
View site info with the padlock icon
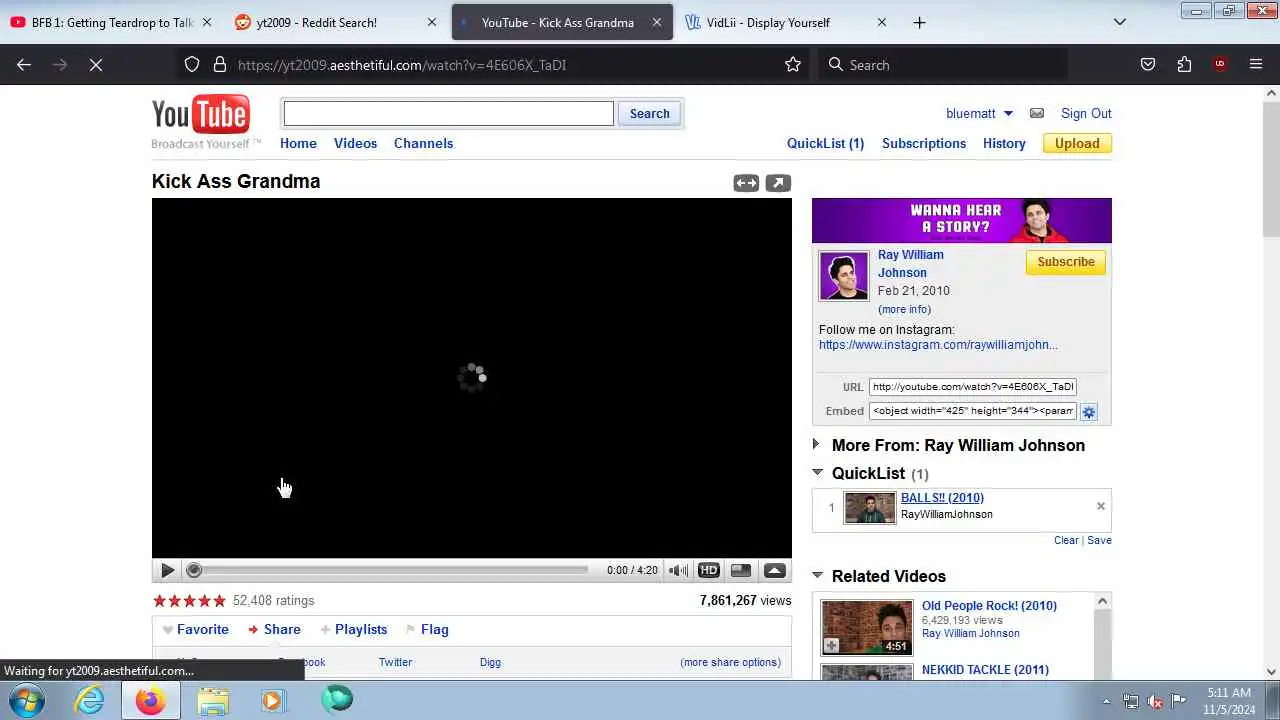(220, 65)
